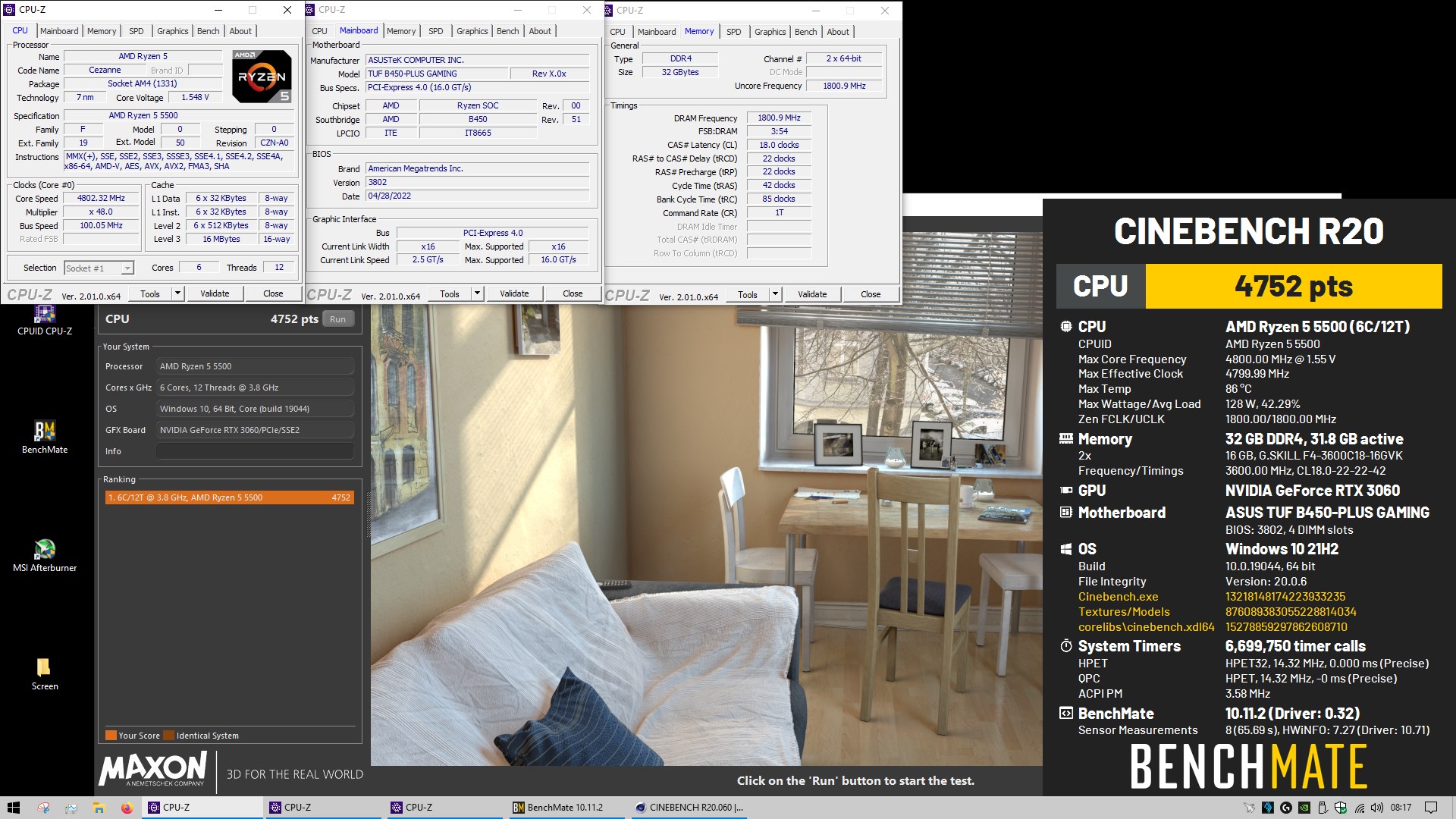Image resolution: width=1456 pixels, height=819 pixels.
Task: Click Validate in the CPU tab CPU-Z window
Action: pyautogui.click(x=215, y=293)
